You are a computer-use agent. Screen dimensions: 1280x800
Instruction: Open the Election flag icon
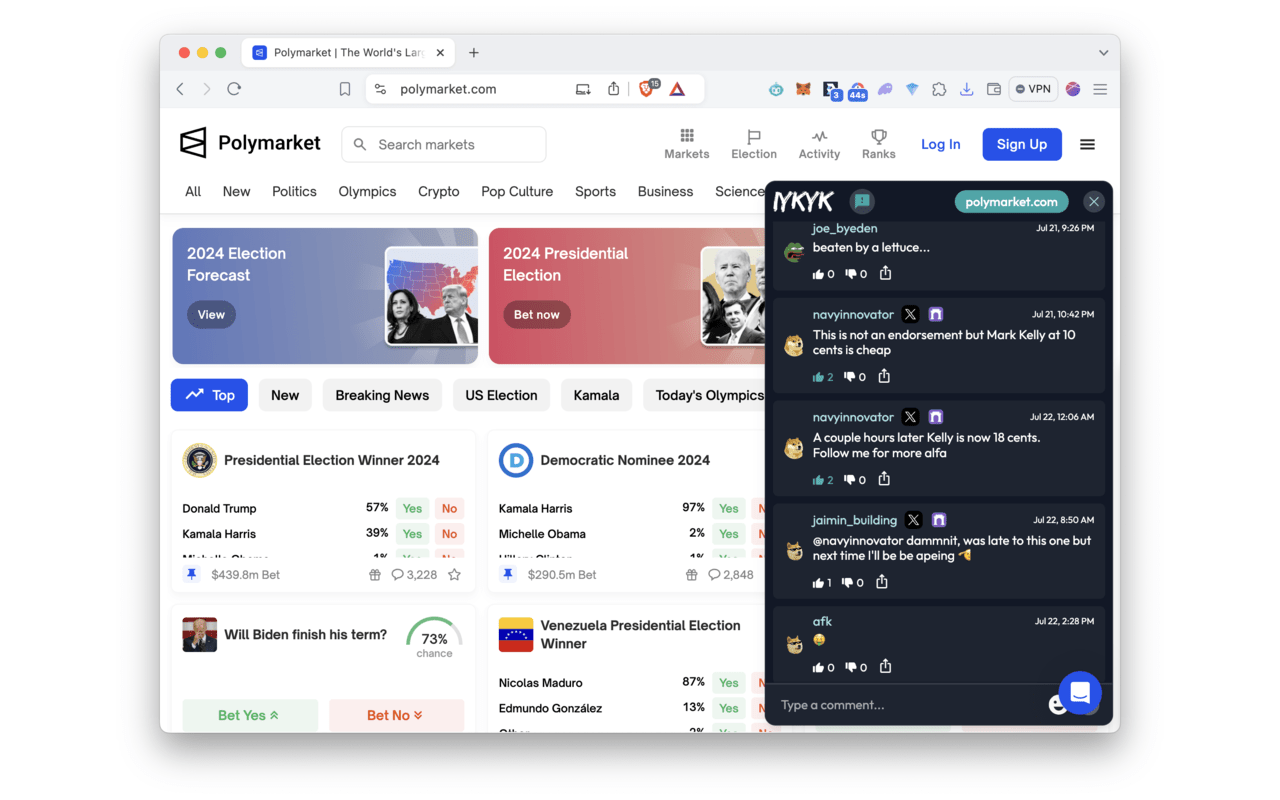click(753, 137)
